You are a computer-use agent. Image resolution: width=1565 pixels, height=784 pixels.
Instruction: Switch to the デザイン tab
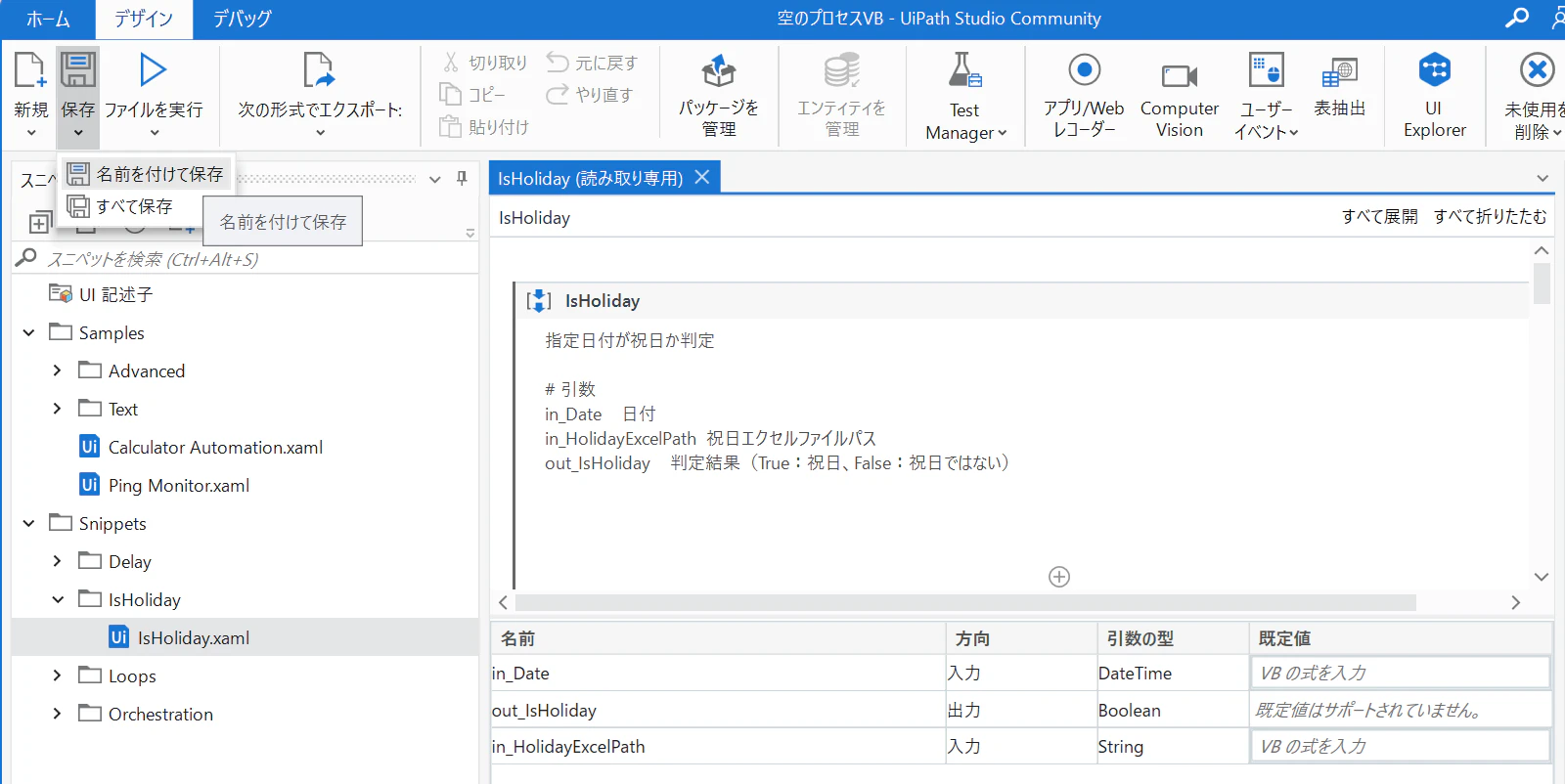tap(144, 19)
